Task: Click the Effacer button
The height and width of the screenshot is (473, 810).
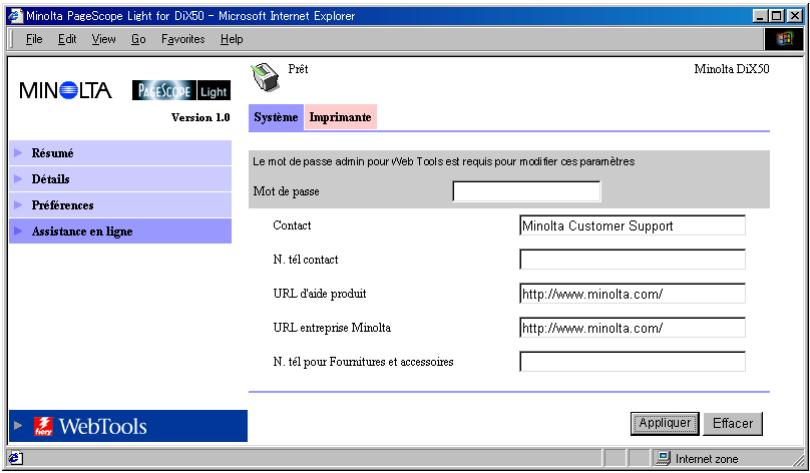Action: (733, 423)
